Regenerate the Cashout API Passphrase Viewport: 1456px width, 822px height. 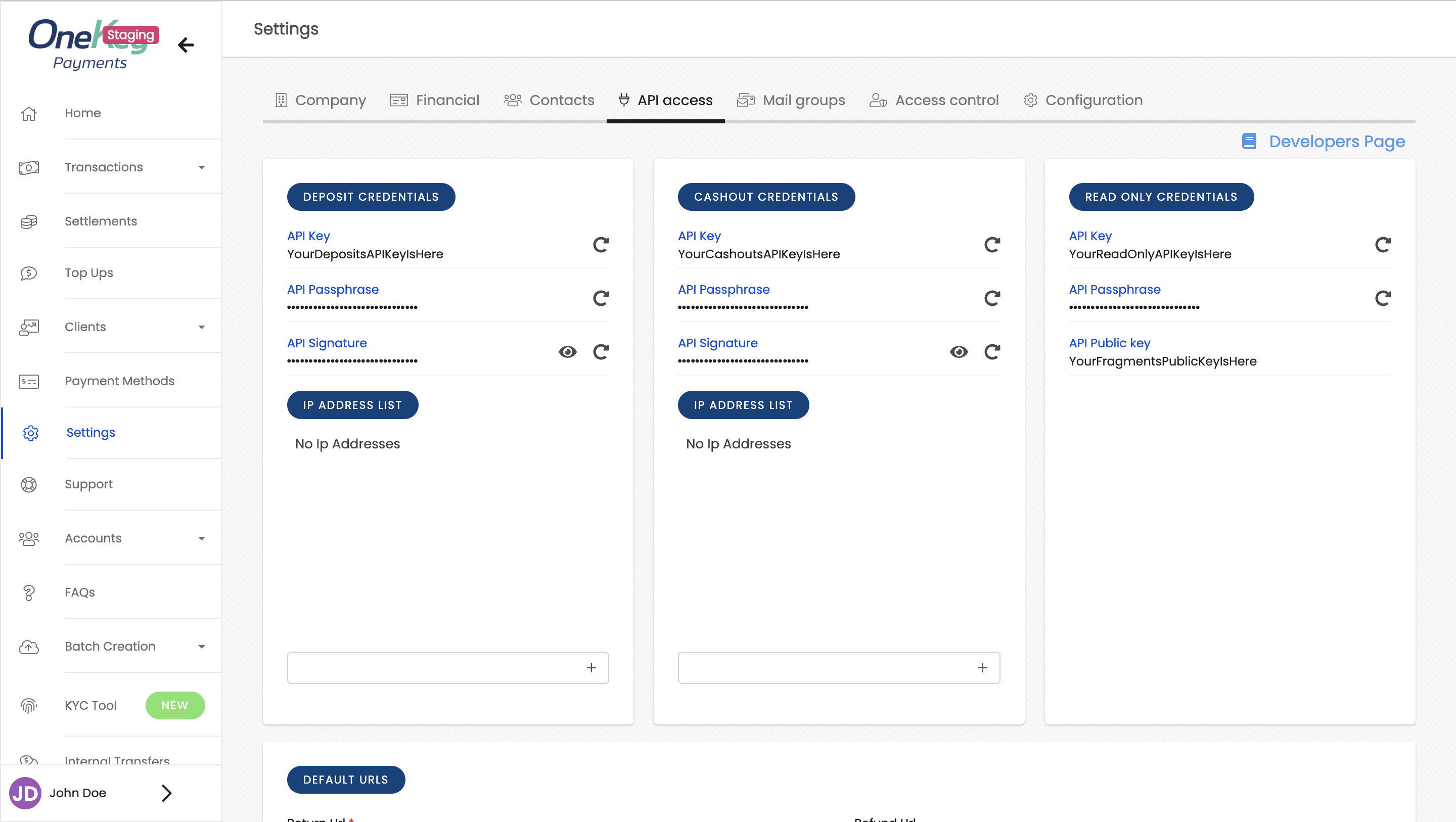pos(991,298)
